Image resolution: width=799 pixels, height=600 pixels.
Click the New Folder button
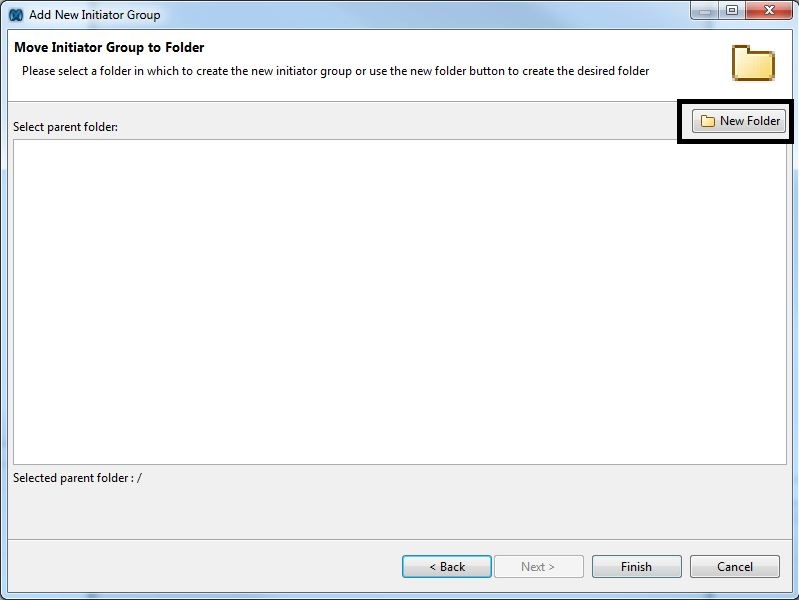tap(740, 121)
